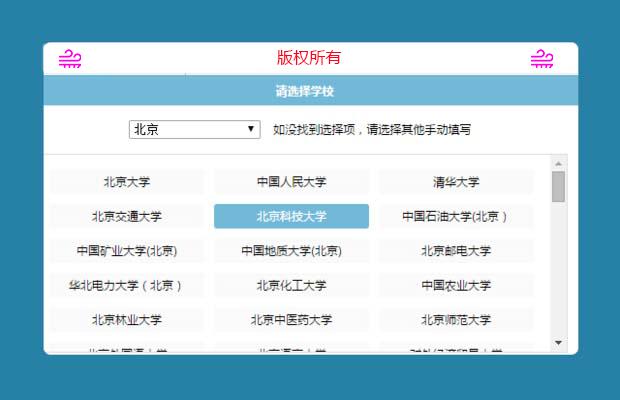This screenshot has width=620, height=400.
Task: Click the pink wind icon at top left
Action: coord(70,58)
